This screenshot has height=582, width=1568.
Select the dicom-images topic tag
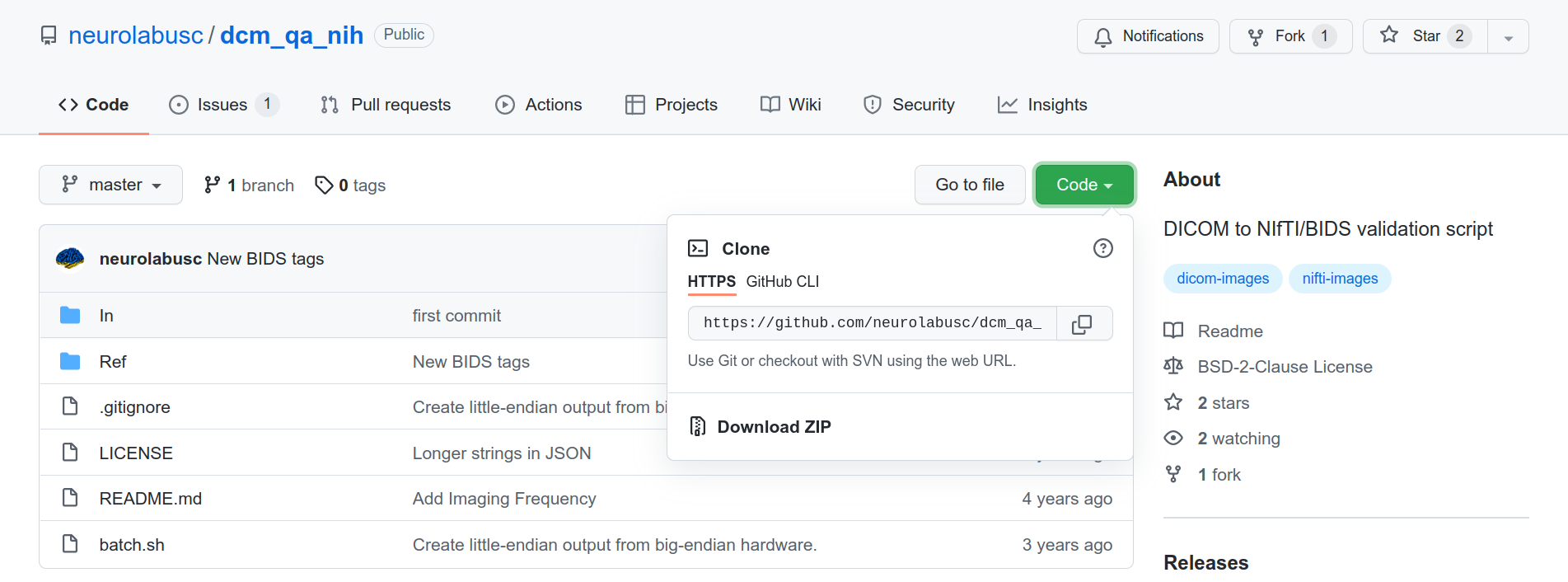coord(1223,279)
